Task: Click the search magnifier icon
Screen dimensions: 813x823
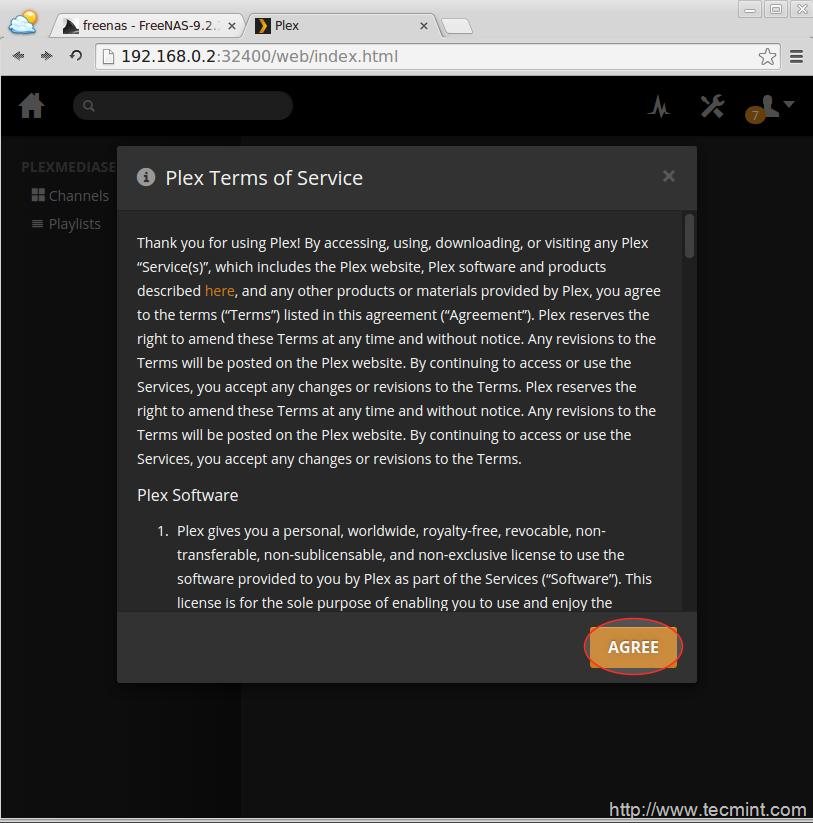Action: (89, 105)
